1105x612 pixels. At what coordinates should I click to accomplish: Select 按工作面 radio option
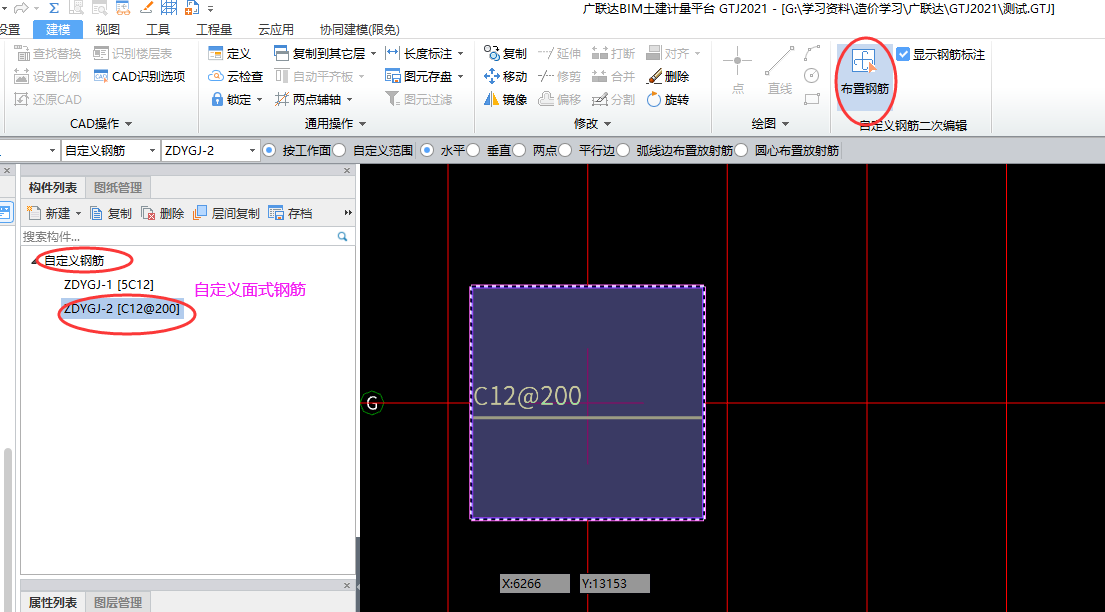point(268,150)
